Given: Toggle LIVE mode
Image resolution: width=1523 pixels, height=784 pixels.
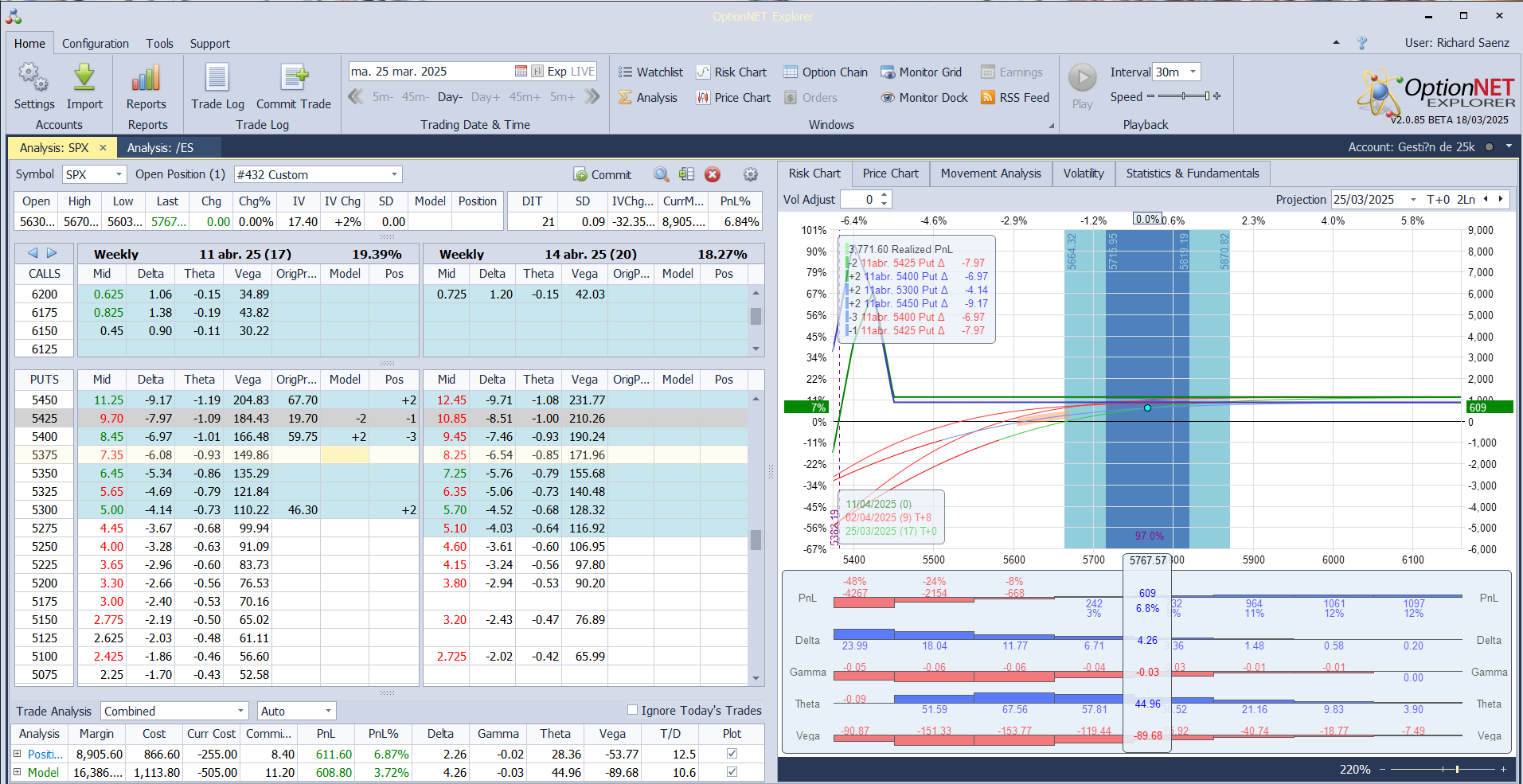Looking at the screenshot, I should 583,72.
